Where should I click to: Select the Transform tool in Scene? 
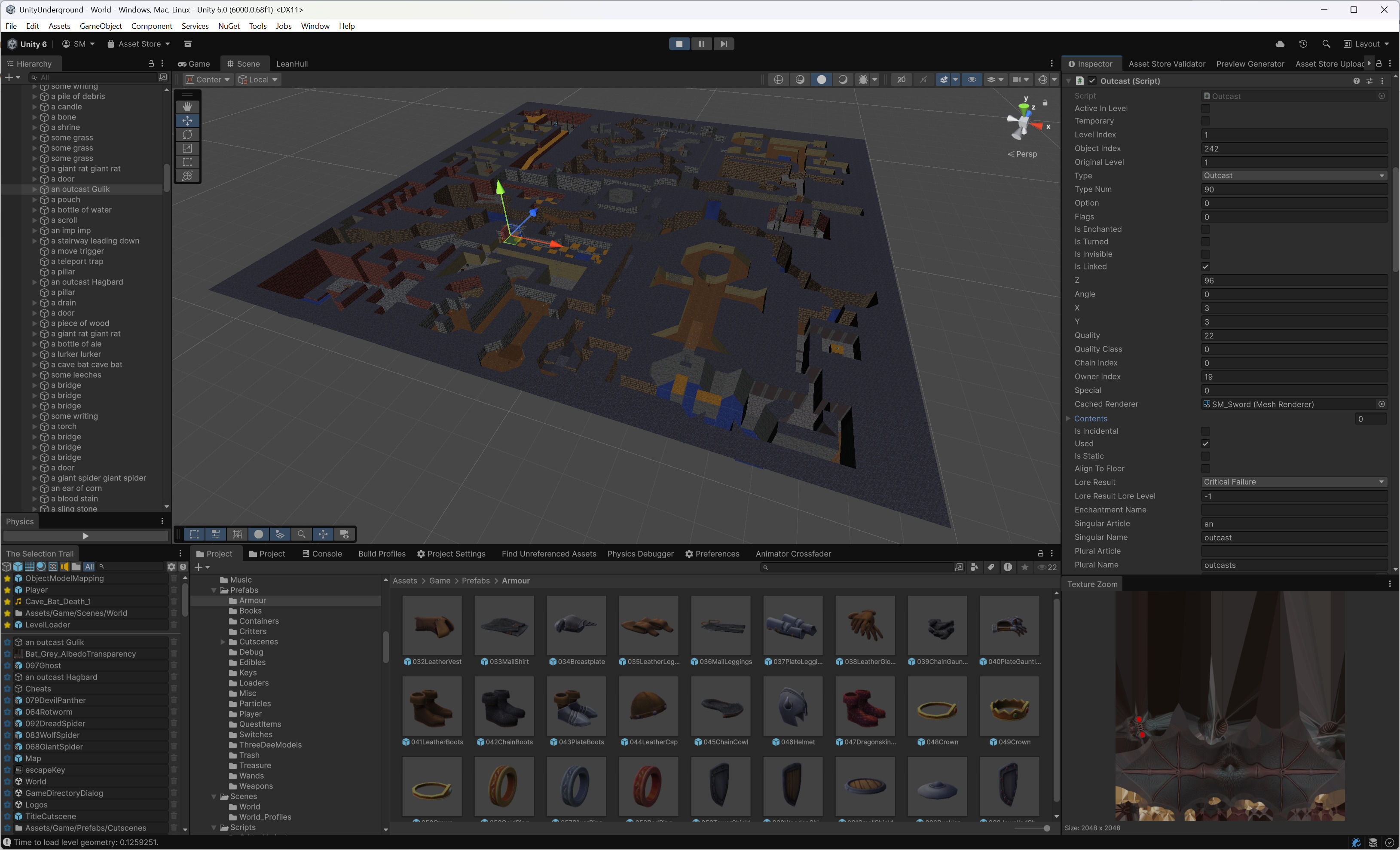(x=187, y=176)
